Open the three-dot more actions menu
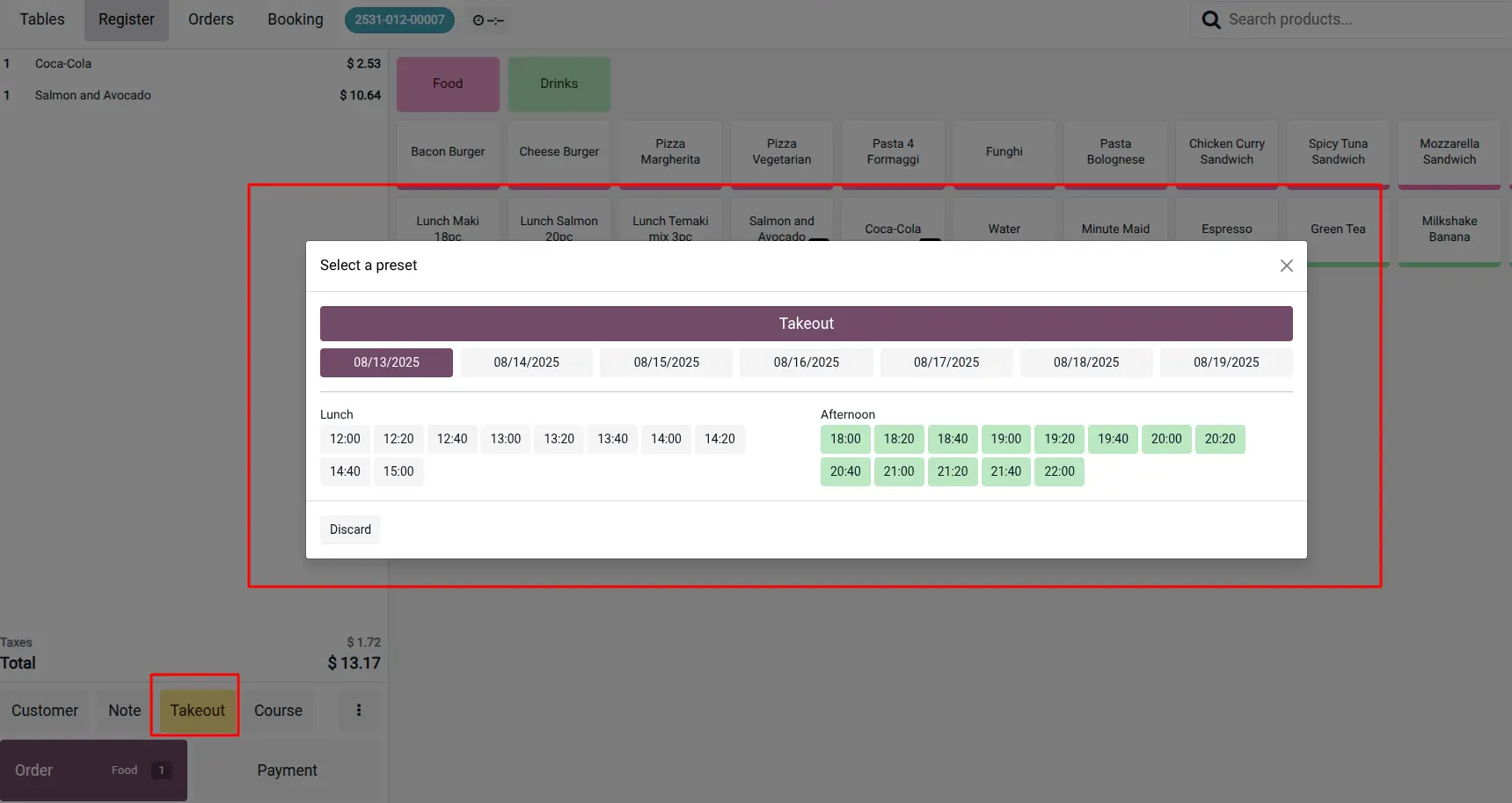The image size is (1512, 803). point(359,710)
